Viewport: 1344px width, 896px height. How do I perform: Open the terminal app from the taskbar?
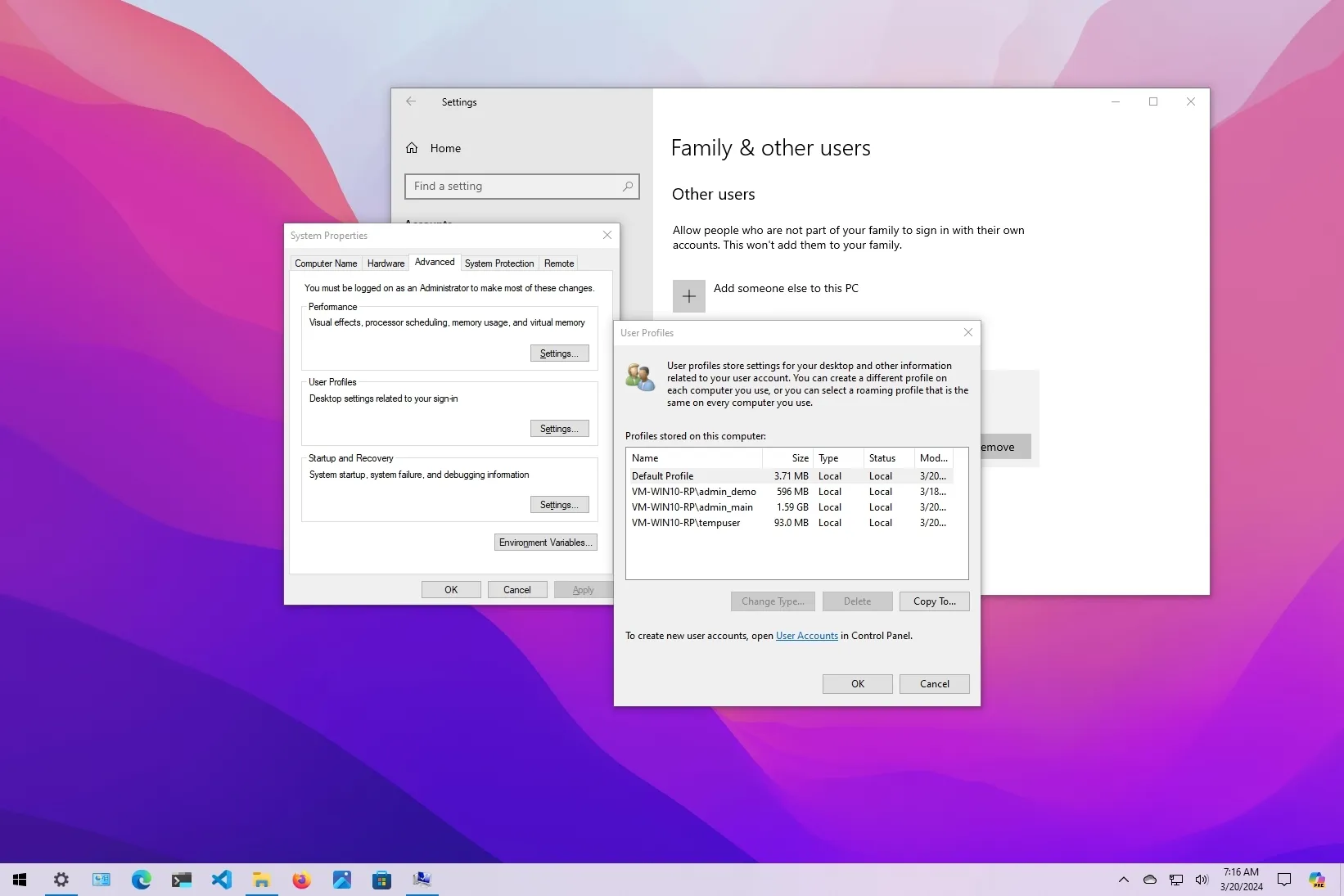[181, 880]
